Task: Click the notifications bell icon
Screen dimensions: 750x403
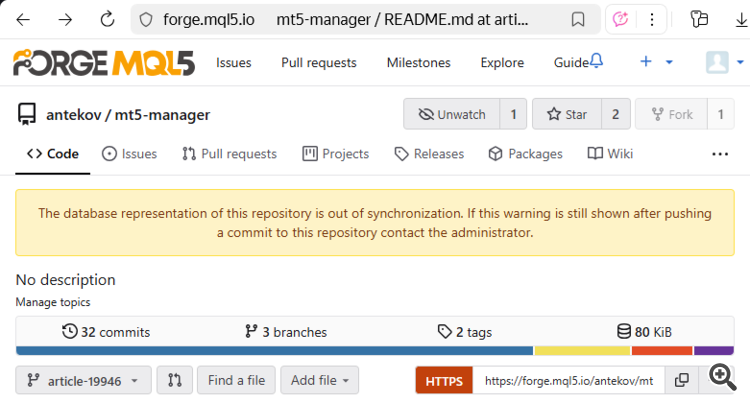Action: 597,62
